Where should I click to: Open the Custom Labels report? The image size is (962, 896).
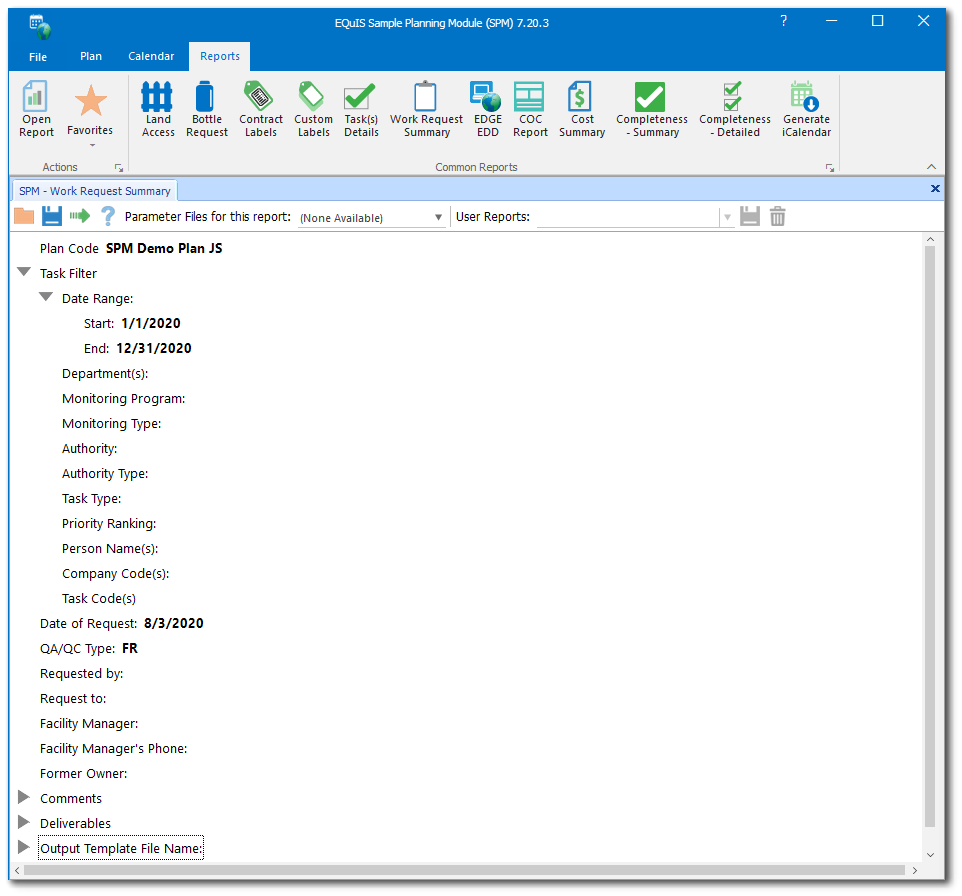313,108
